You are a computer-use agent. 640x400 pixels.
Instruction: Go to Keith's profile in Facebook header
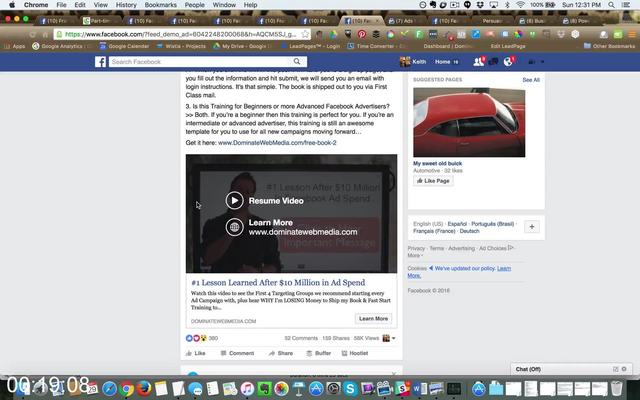[413, 62]
